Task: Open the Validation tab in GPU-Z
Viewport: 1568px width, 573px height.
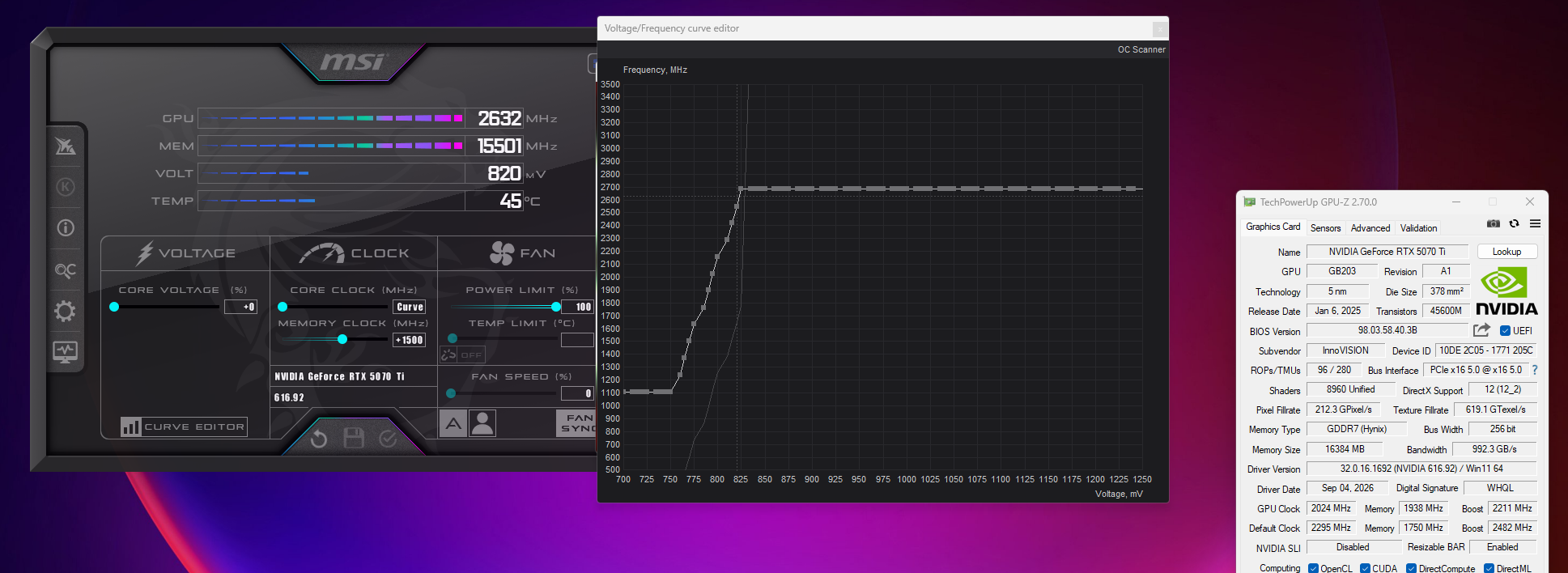Action: tap(1418, 228)
